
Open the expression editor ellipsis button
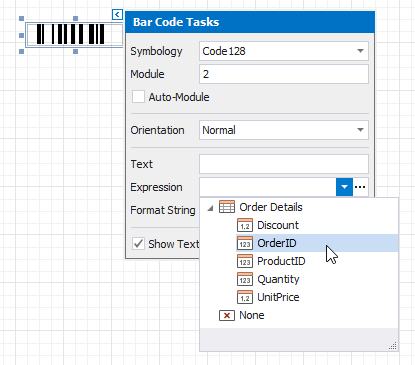(x=360, y=187)
